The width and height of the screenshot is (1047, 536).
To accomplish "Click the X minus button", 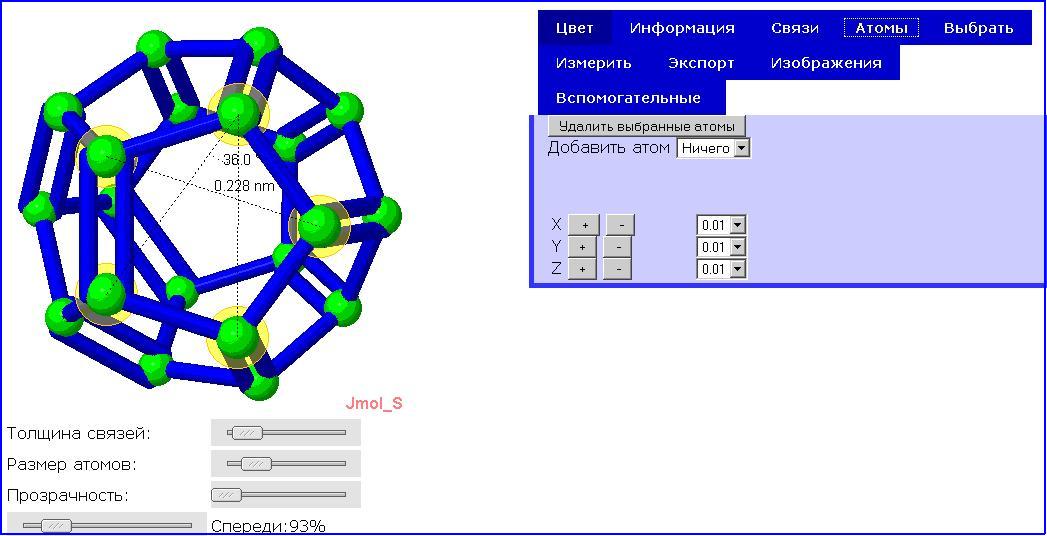I will click(620, 225).
